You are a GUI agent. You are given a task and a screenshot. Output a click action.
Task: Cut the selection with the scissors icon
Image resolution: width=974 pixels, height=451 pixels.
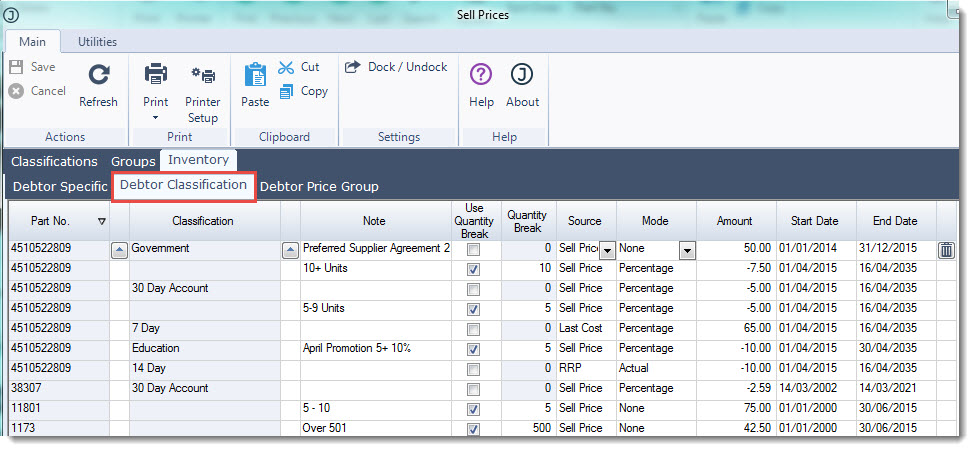(x=286, y=67)
